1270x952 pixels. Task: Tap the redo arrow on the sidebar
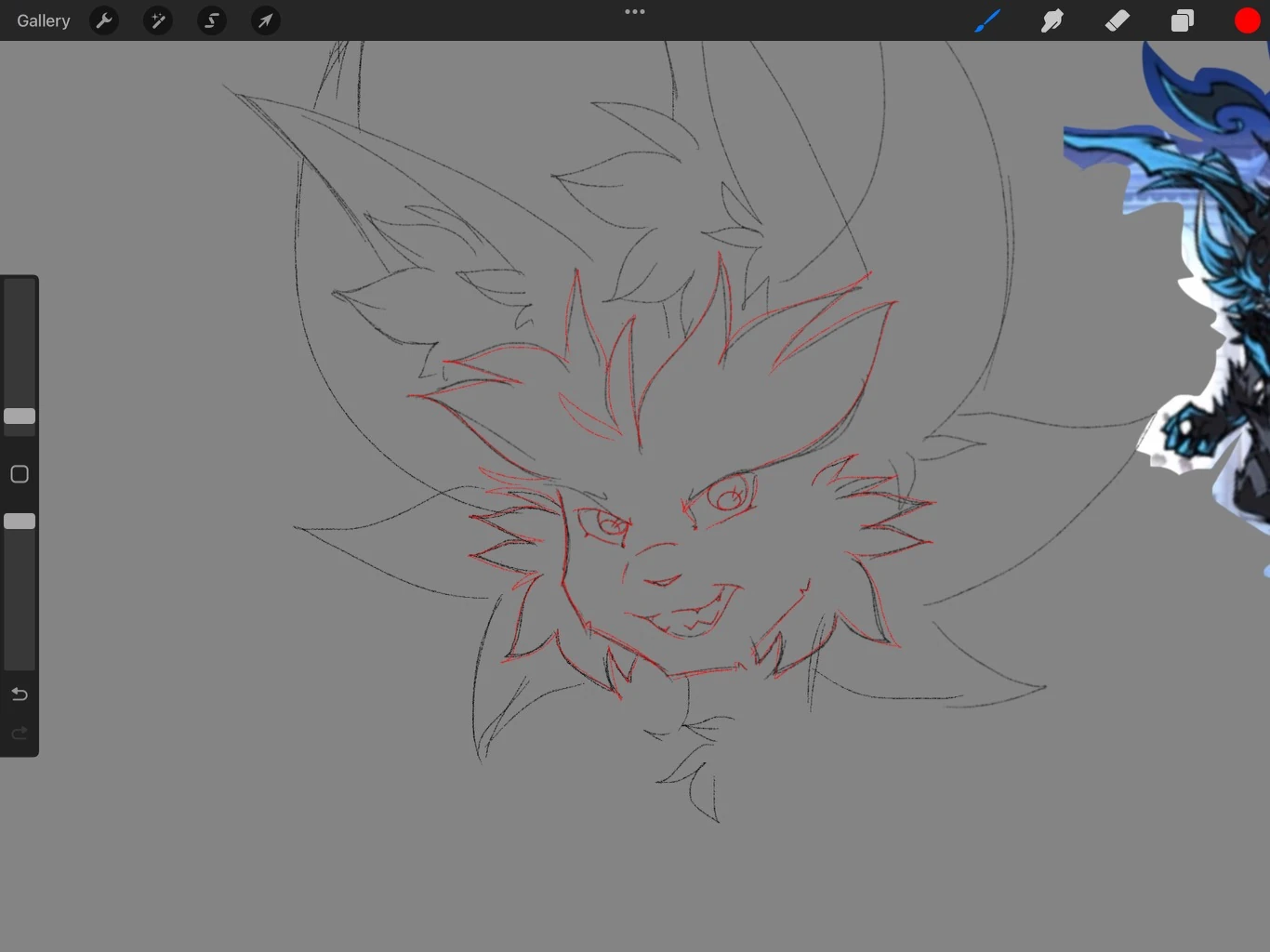point(19,733)
